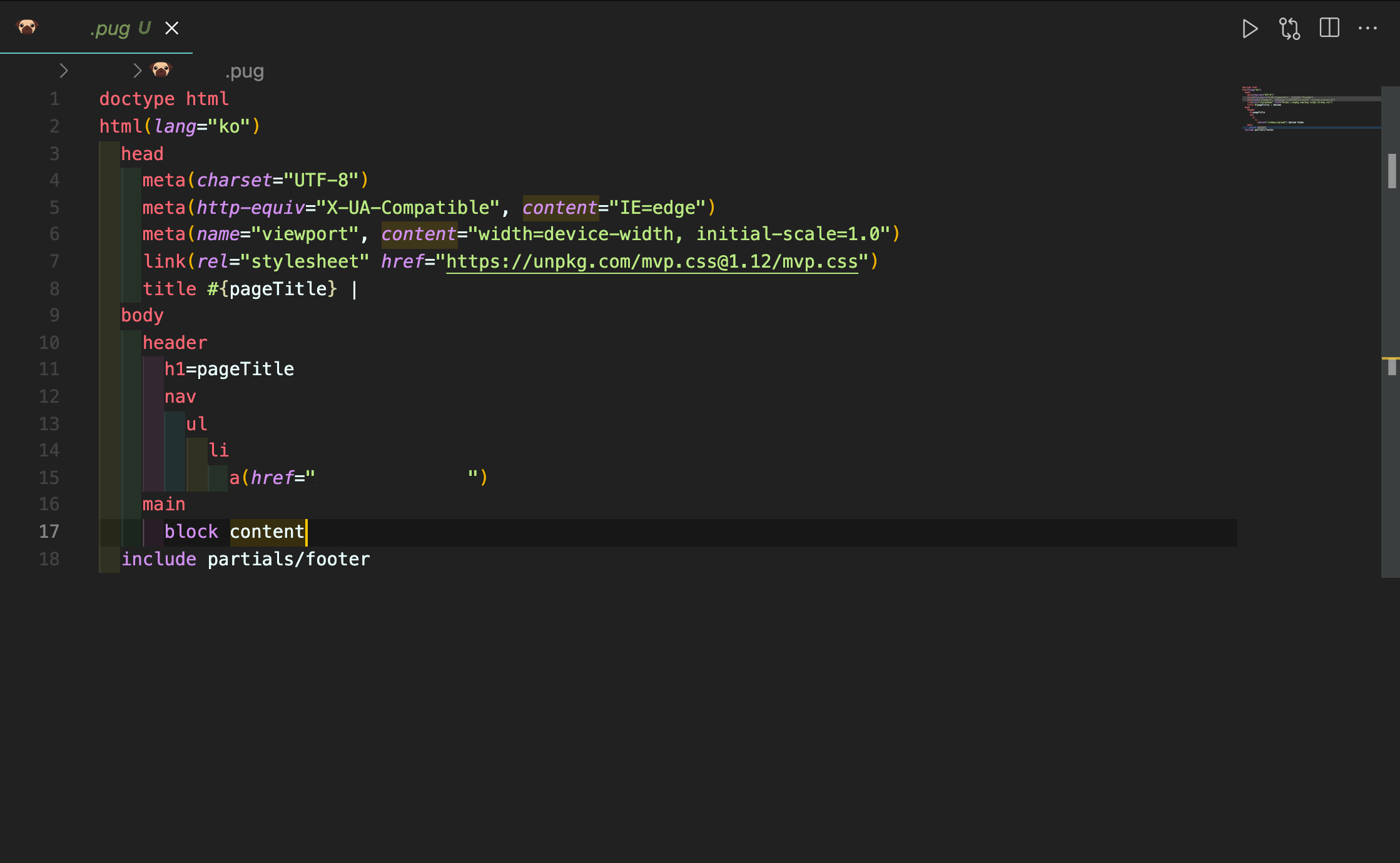Click the pug icon in the breadcrumb

[161, 70]
